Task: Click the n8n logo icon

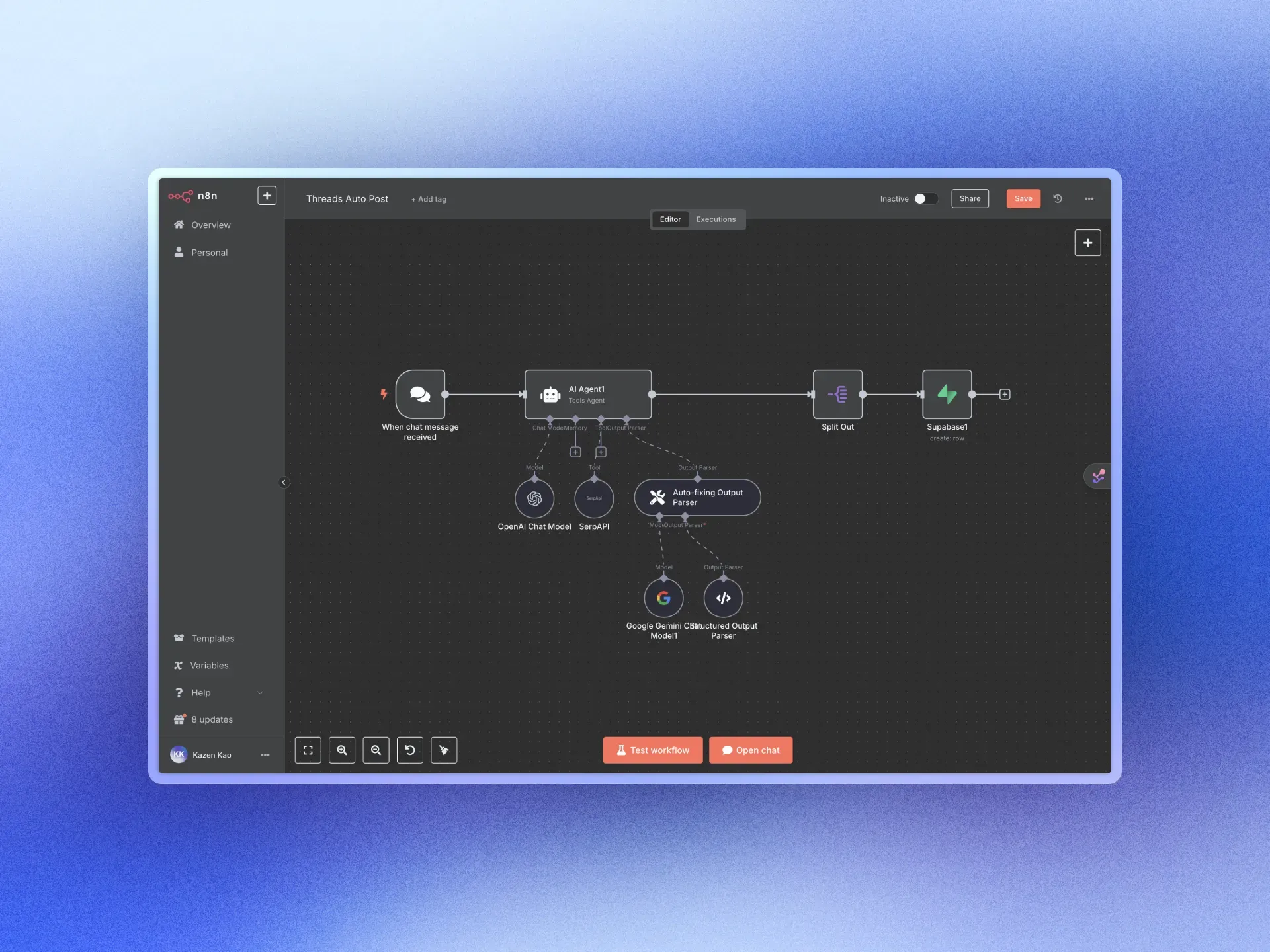Action: click(180, 196)
